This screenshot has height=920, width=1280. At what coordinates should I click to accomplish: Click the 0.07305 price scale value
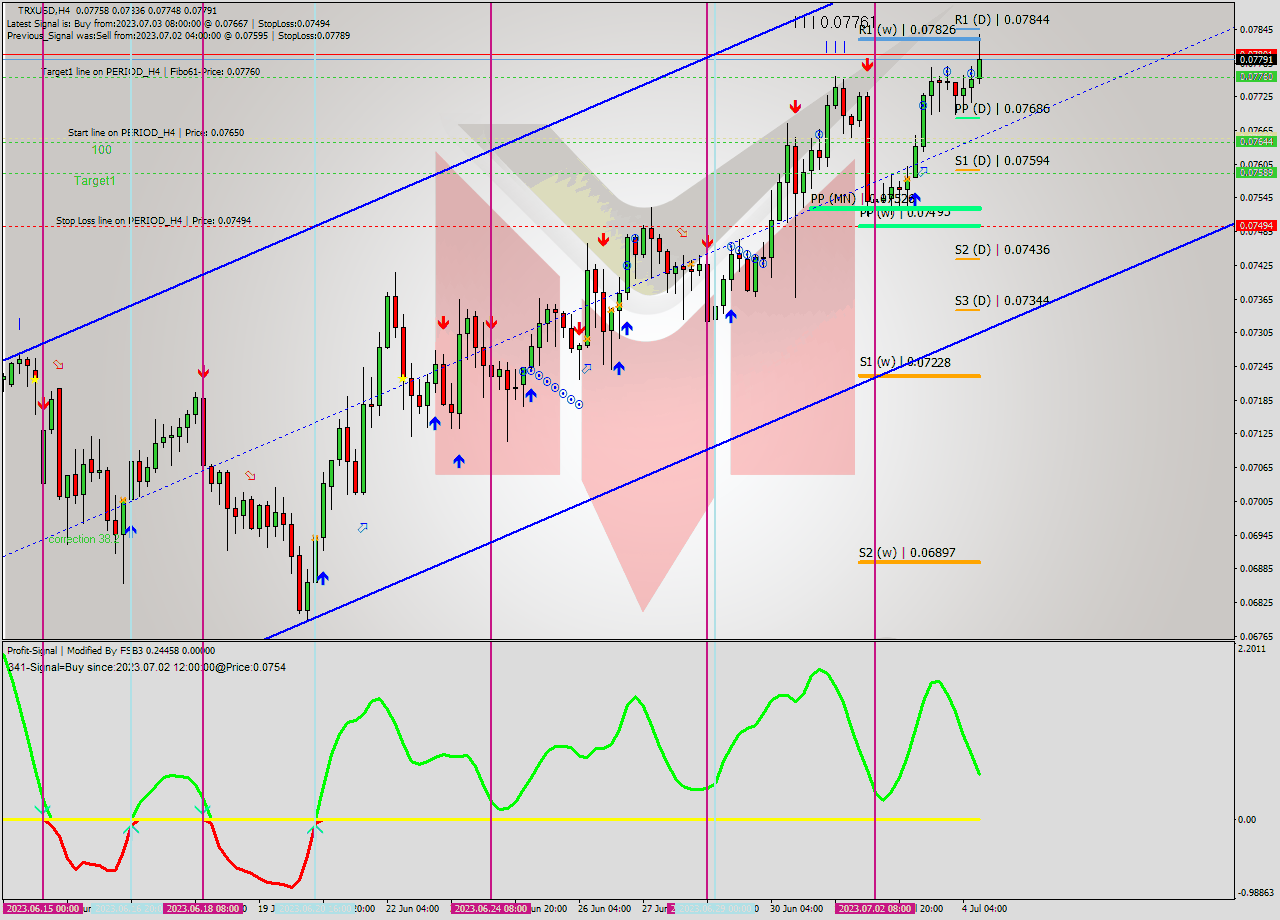(x=1256, y=332)
